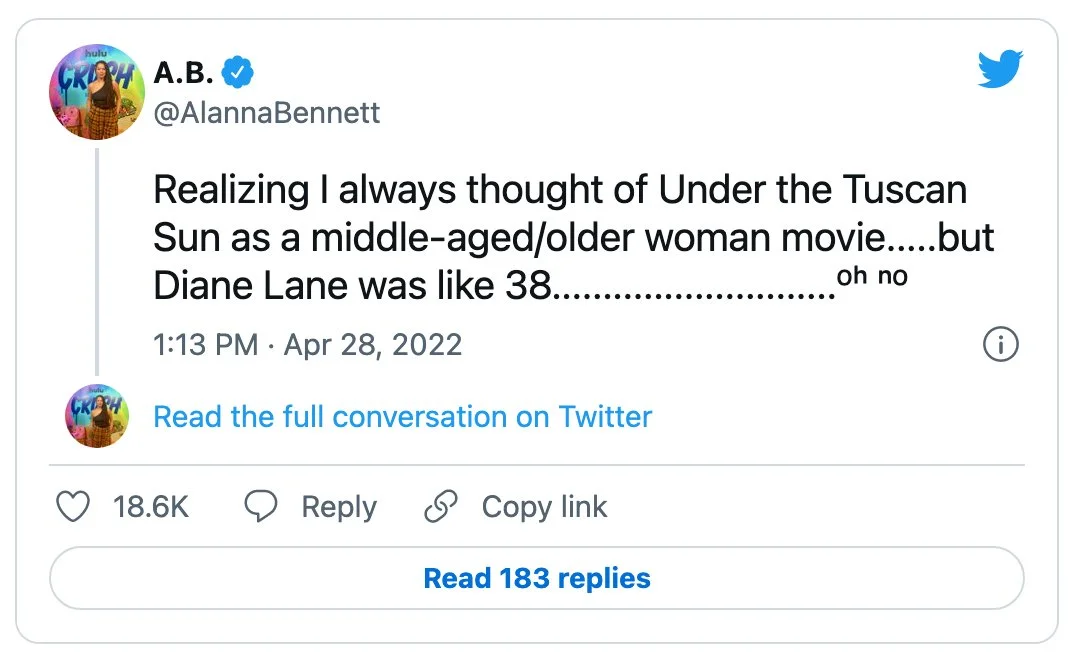The image size is (1080, 664).
Task: Click the small 'oh no' superscript text
Action: click(x=872, y=276)
